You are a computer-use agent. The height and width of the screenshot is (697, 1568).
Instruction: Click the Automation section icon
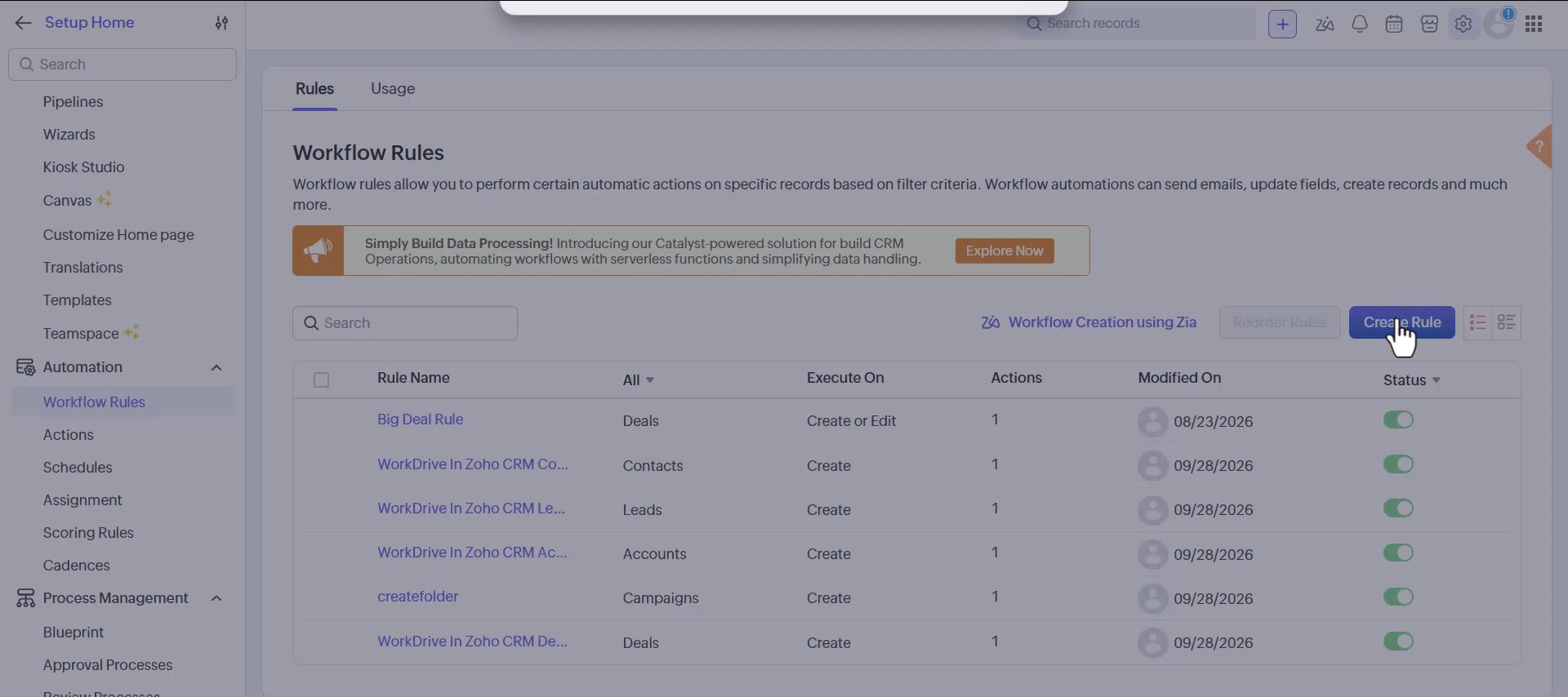point(25,367)
